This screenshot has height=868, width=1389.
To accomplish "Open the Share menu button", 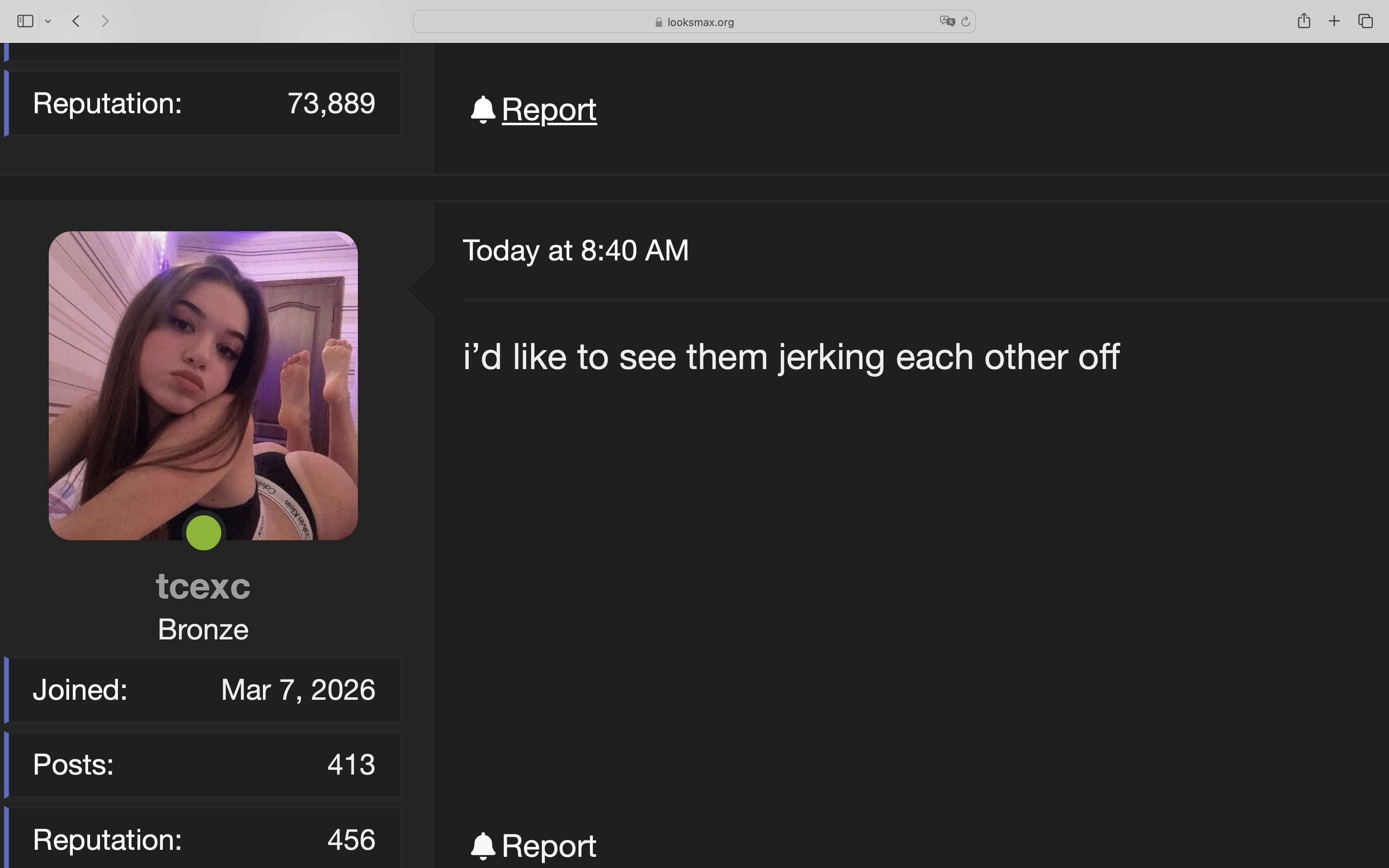I will (1303, 21).
